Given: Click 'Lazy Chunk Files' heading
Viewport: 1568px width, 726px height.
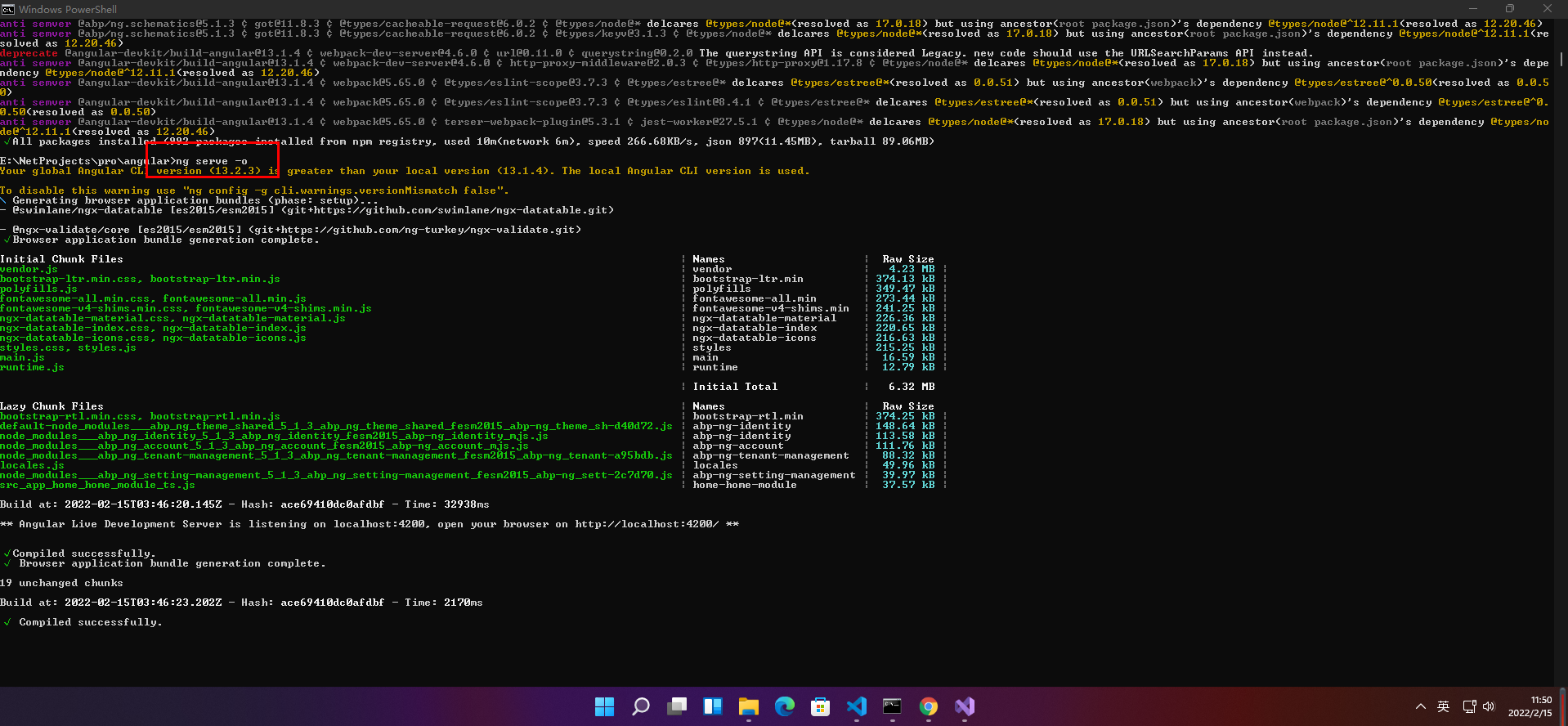Looking at the screenshot, I should point(52,406).
